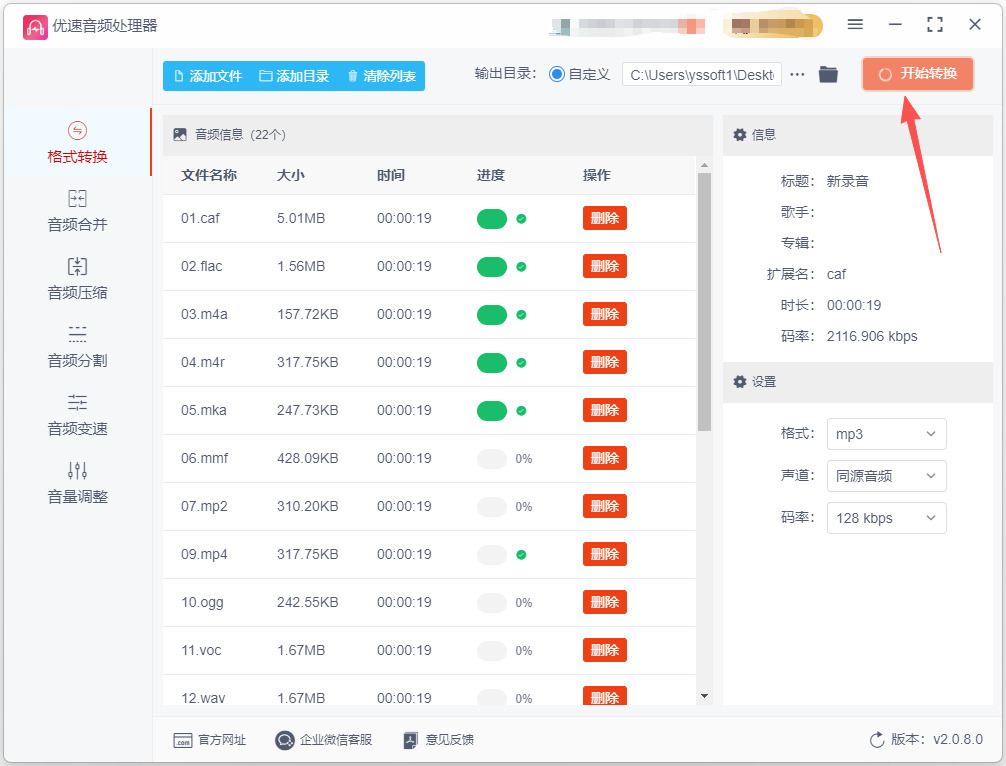Screen dimensions: 1006x766
Task: Click the 新录音 title value
Action: pyautogui.click(x=848, y=182)
